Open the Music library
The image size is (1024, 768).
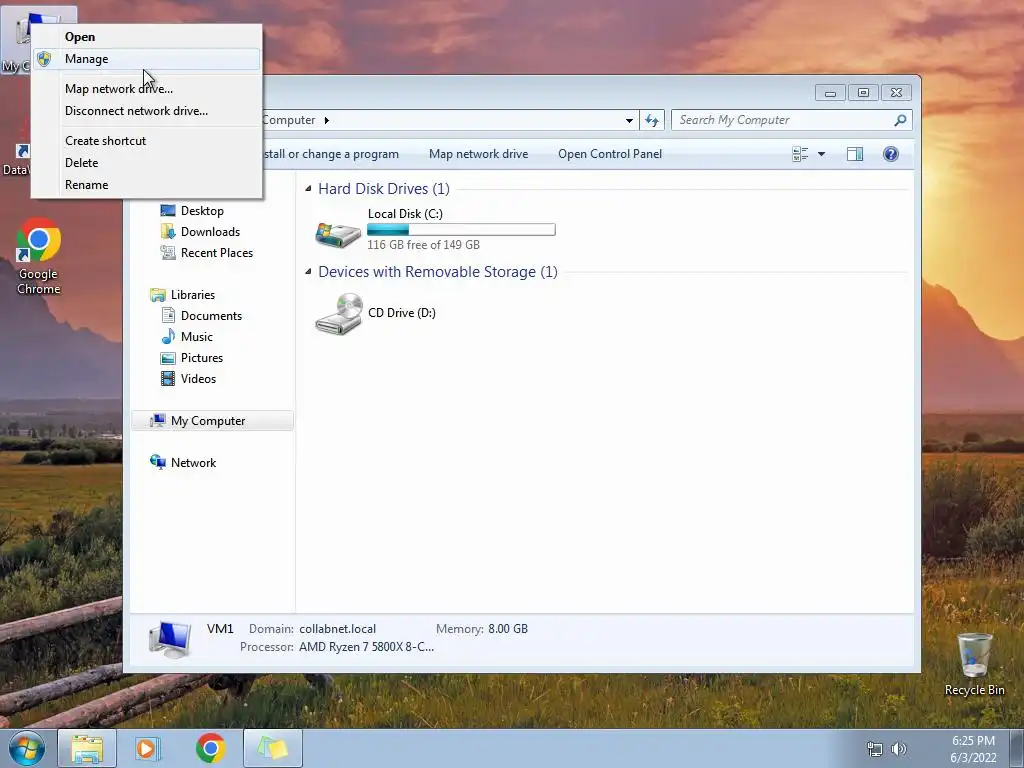[x=197, y=337]
